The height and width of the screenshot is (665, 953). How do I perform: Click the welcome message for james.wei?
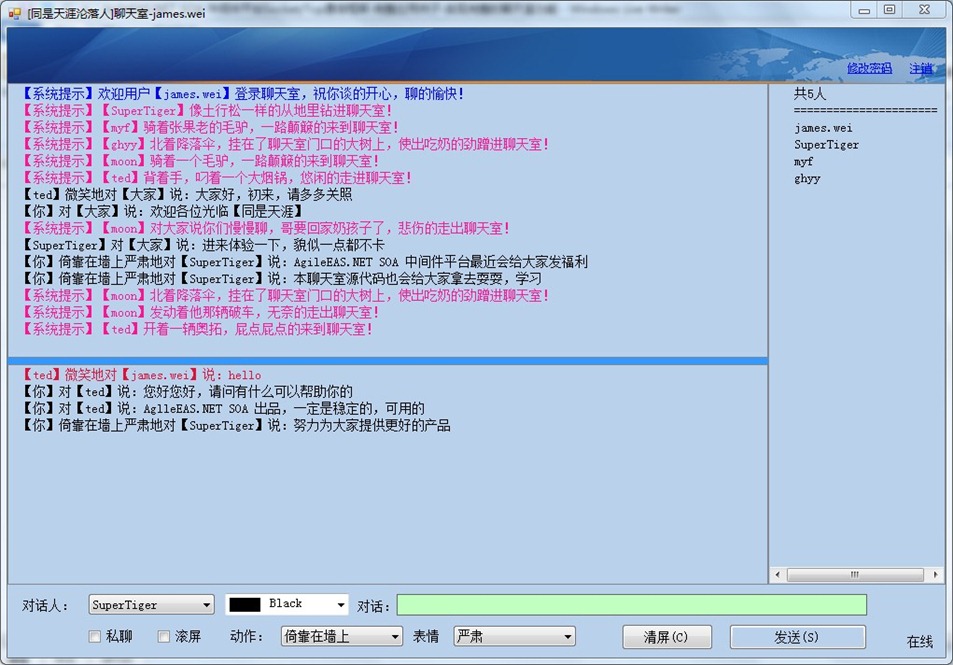(x=243, y=94)
